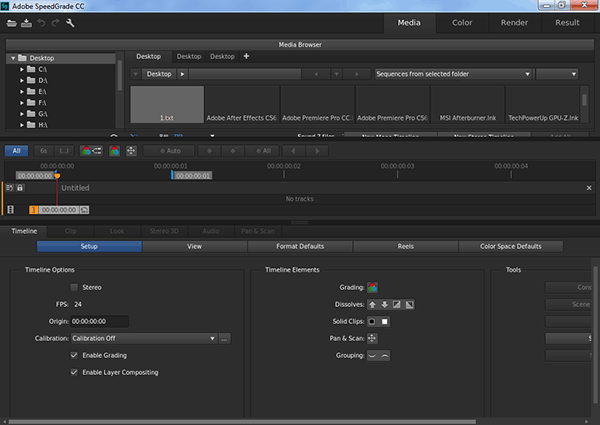Toggle the 6s view button
The image size is (600, 425).
point(44,151)
